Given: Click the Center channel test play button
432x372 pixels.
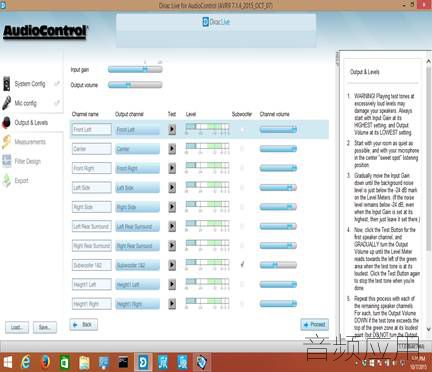Looking at the screenshot, I should (x=172, y=149).
